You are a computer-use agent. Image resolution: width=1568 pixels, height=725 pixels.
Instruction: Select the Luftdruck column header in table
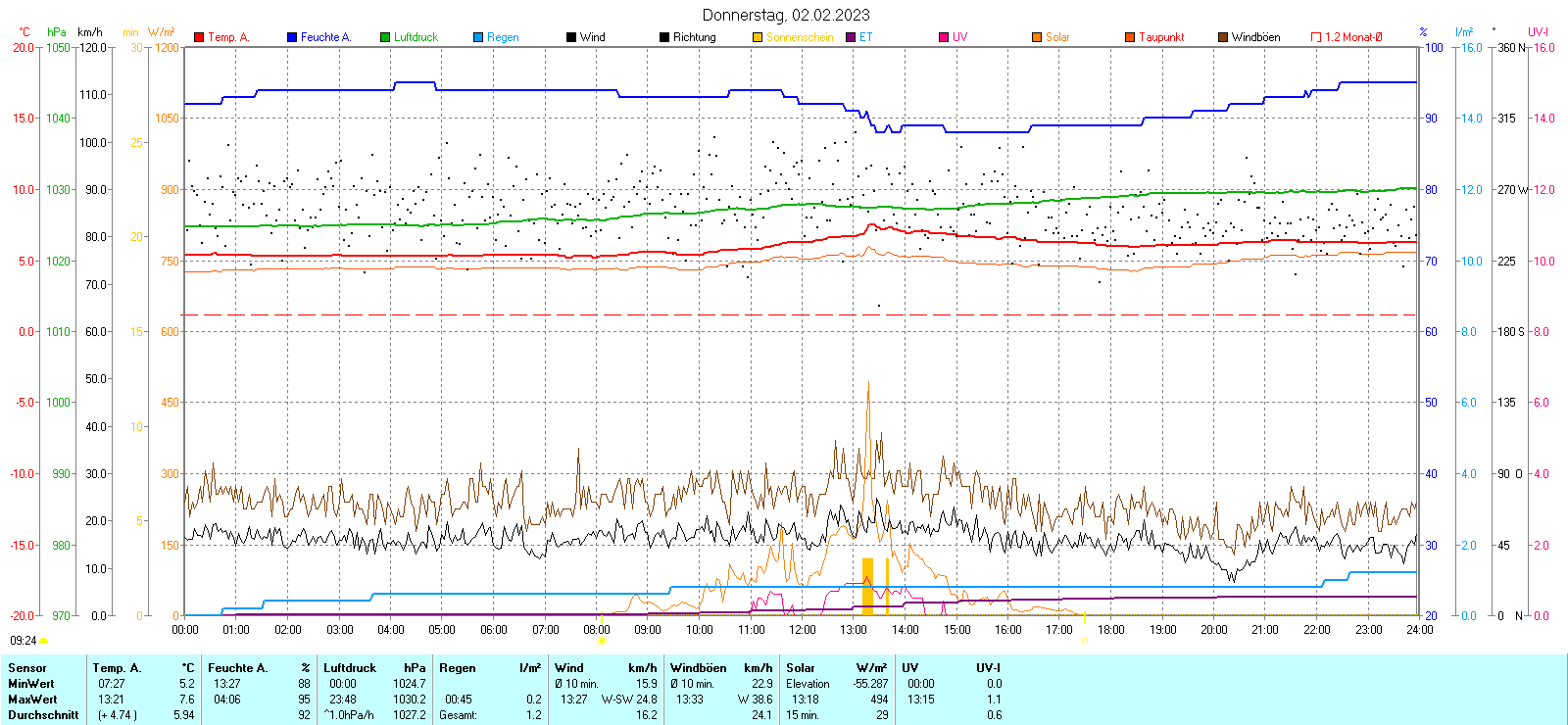coord(350,668)
